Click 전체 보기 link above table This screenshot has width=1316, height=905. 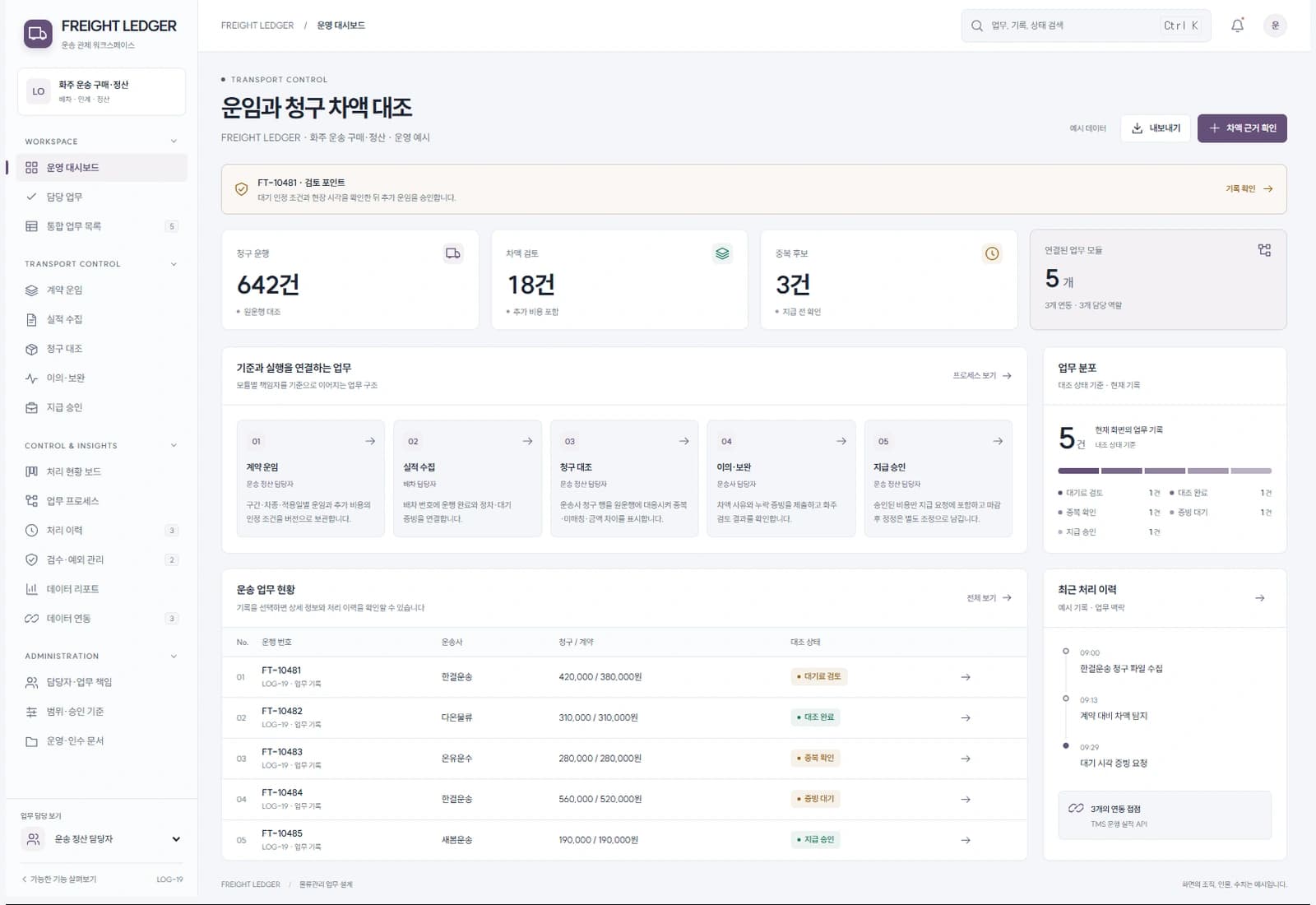(x=989, y=598)
